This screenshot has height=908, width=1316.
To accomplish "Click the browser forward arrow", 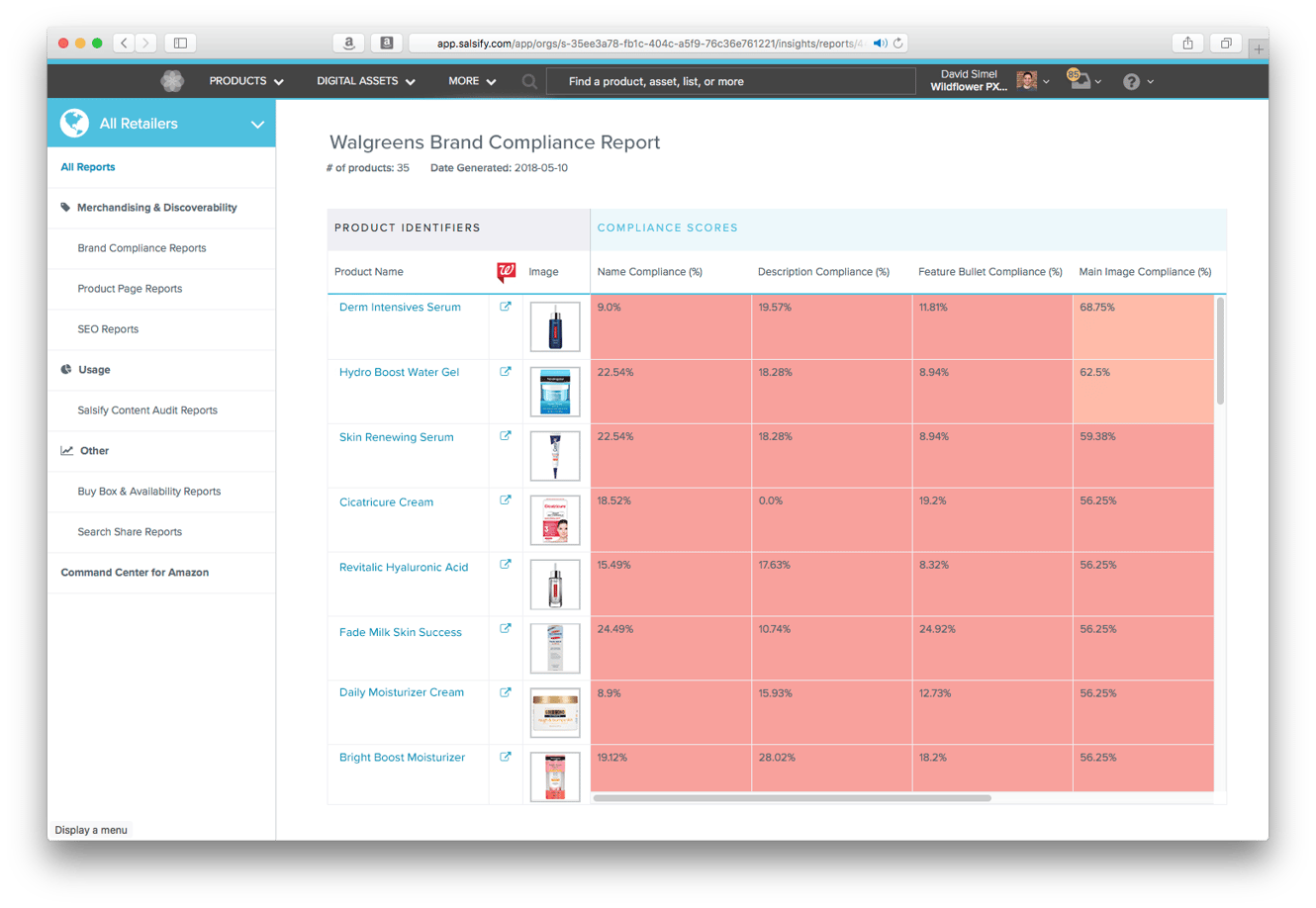I will coord(146,43).
